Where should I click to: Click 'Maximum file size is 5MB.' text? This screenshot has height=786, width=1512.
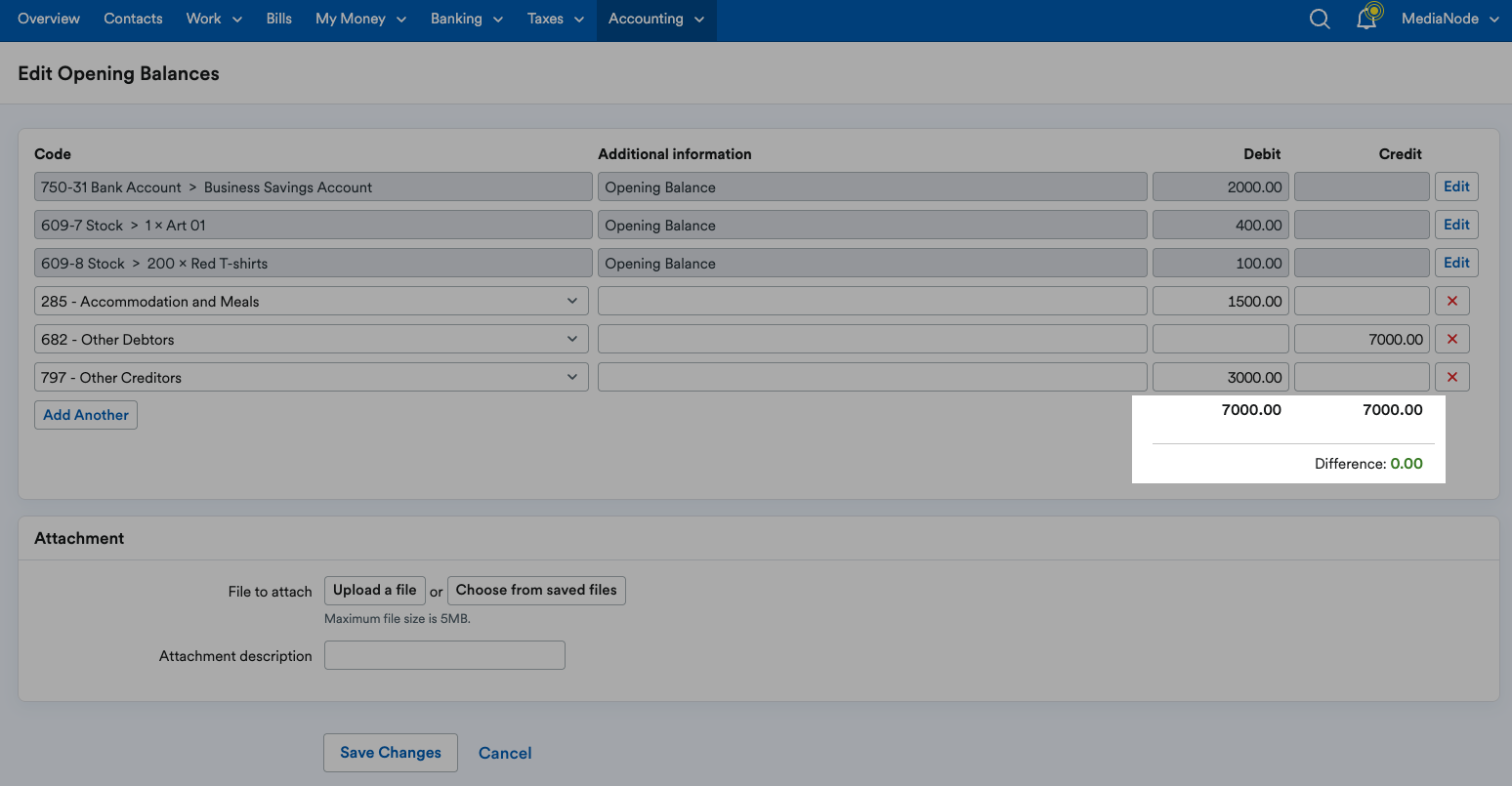pos(398,619)
